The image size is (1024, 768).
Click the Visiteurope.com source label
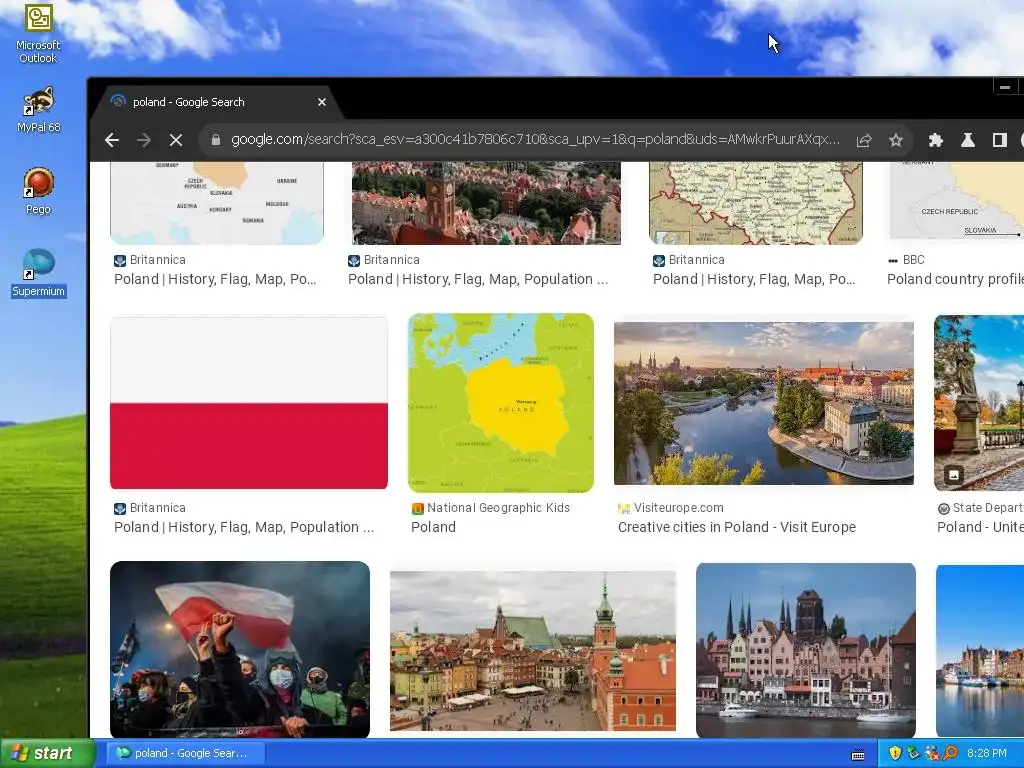[679, 507]
